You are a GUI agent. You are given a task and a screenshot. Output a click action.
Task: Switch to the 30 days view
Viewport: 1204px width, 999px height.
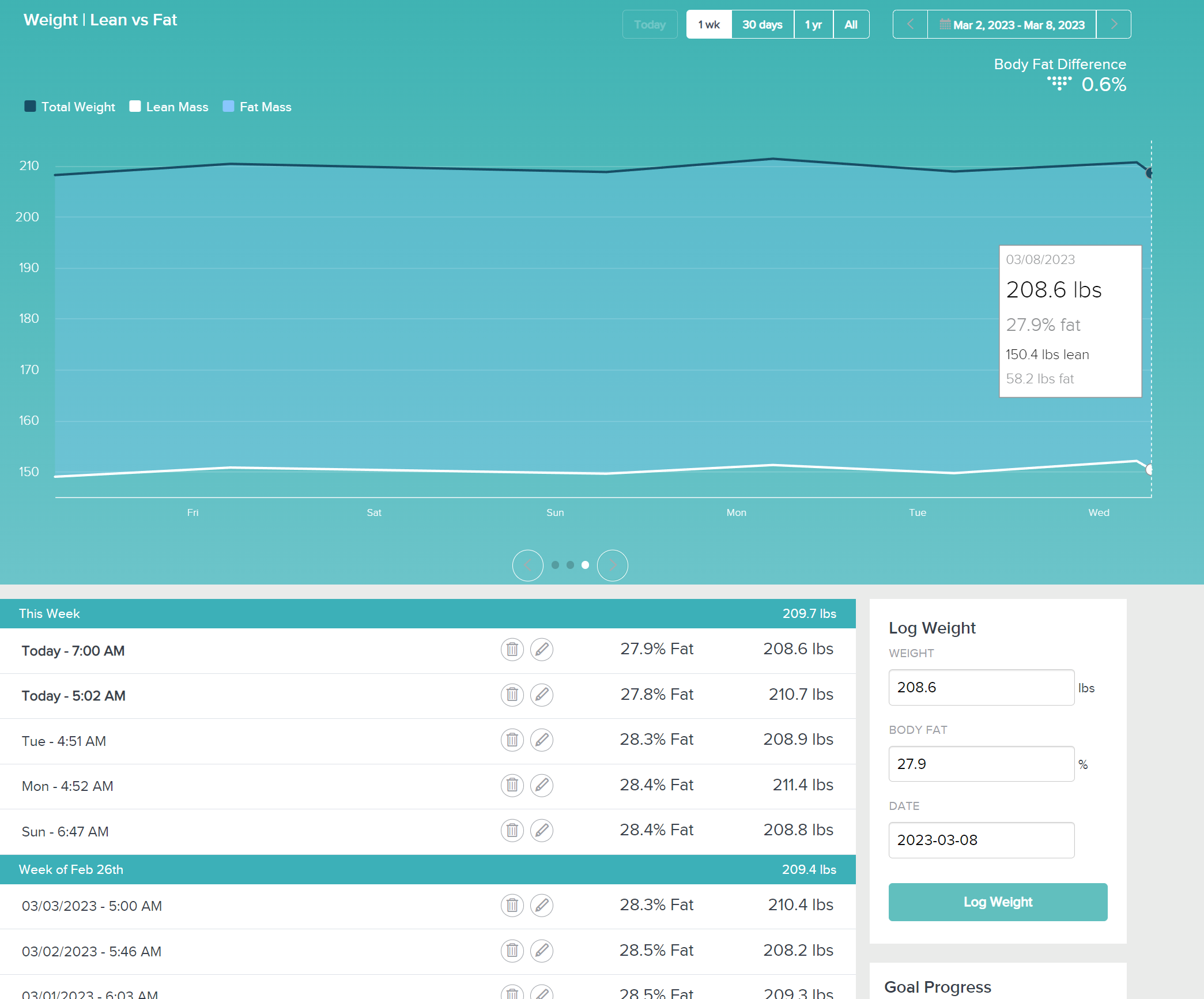point(762,25)
